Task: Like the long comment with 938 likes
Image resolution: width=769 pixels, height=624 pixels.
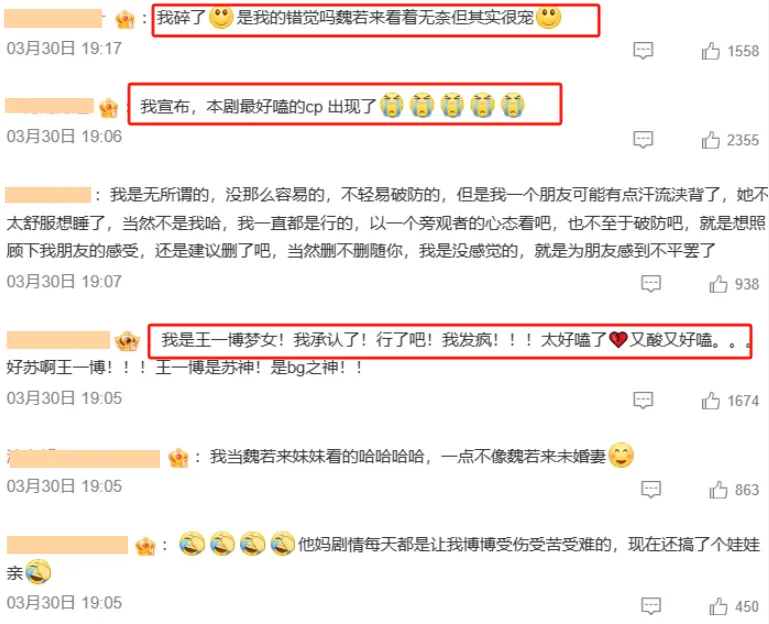Action: [x=718, y=284]
